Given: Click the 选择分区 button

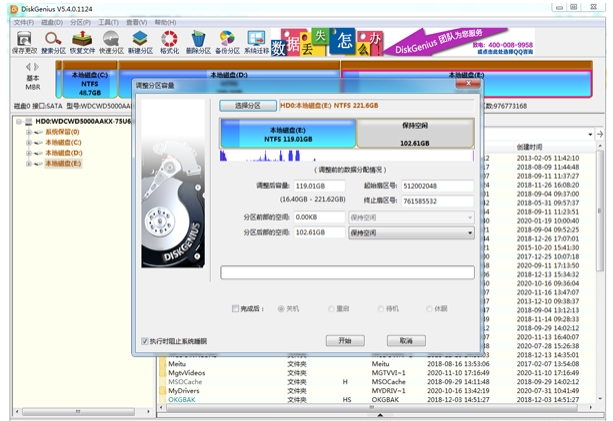Looking at the screenshot, I should [248, 106].
